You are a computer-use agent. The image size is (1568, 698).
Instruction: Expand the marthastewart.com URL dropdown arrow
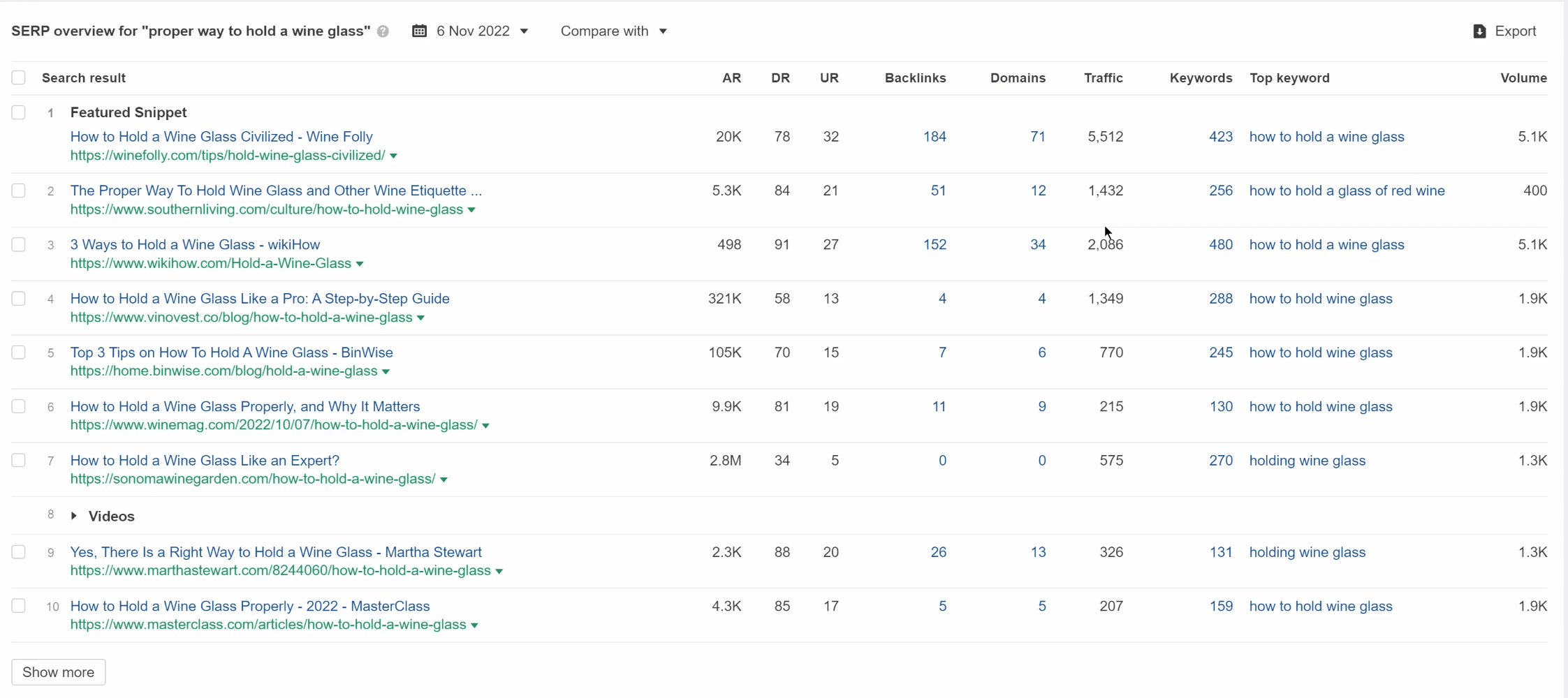(499, 571)
